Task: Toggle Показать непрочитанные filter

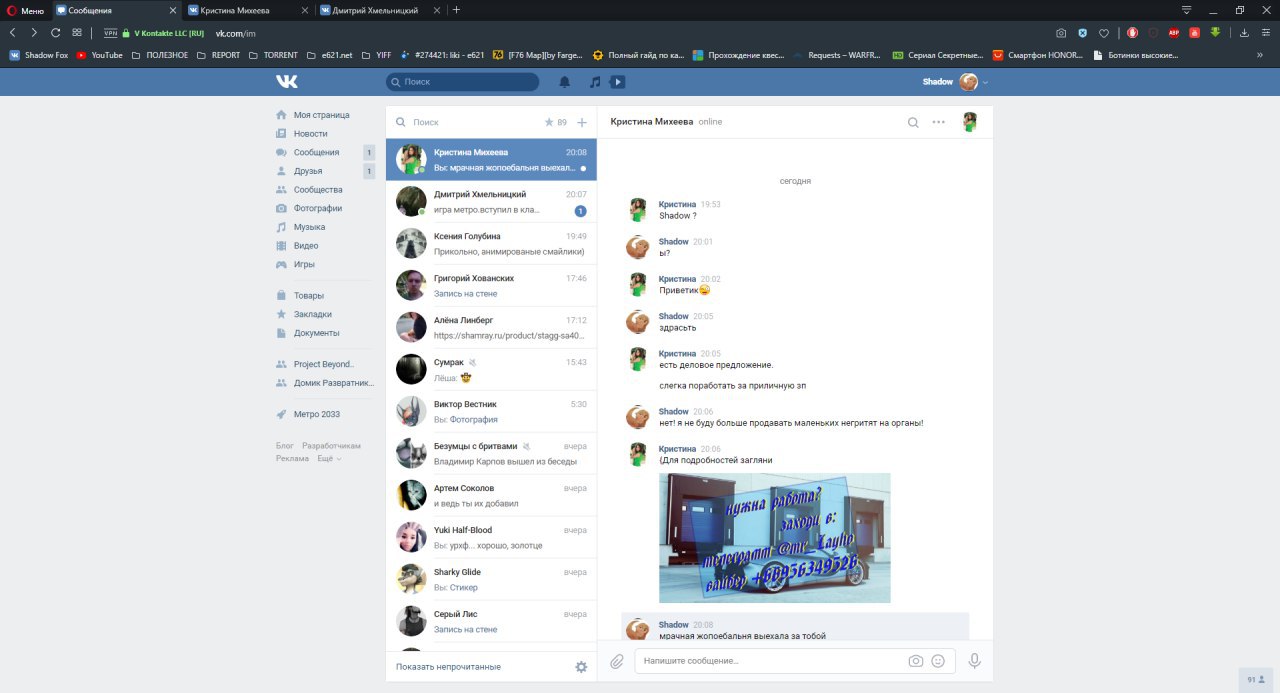Action: (448, 667)
